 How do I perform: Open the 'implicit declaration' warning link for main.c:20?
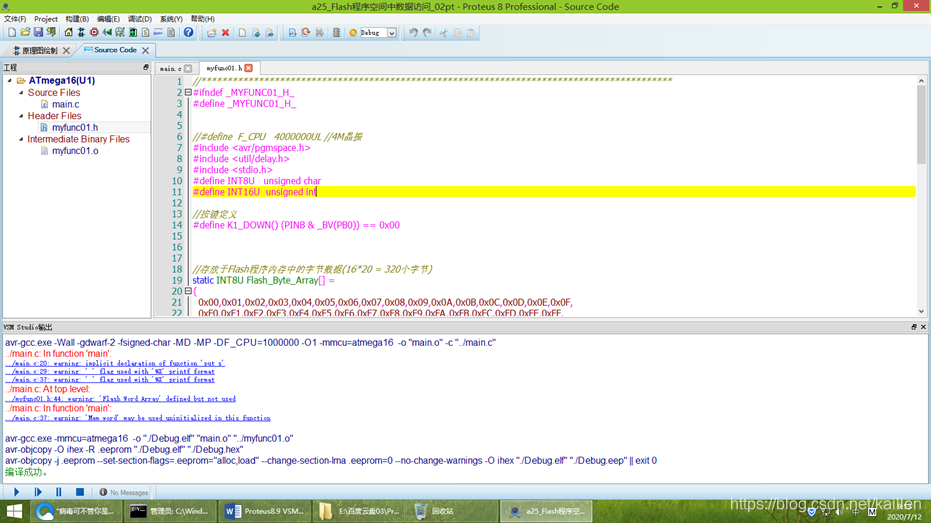coord(115,363)
